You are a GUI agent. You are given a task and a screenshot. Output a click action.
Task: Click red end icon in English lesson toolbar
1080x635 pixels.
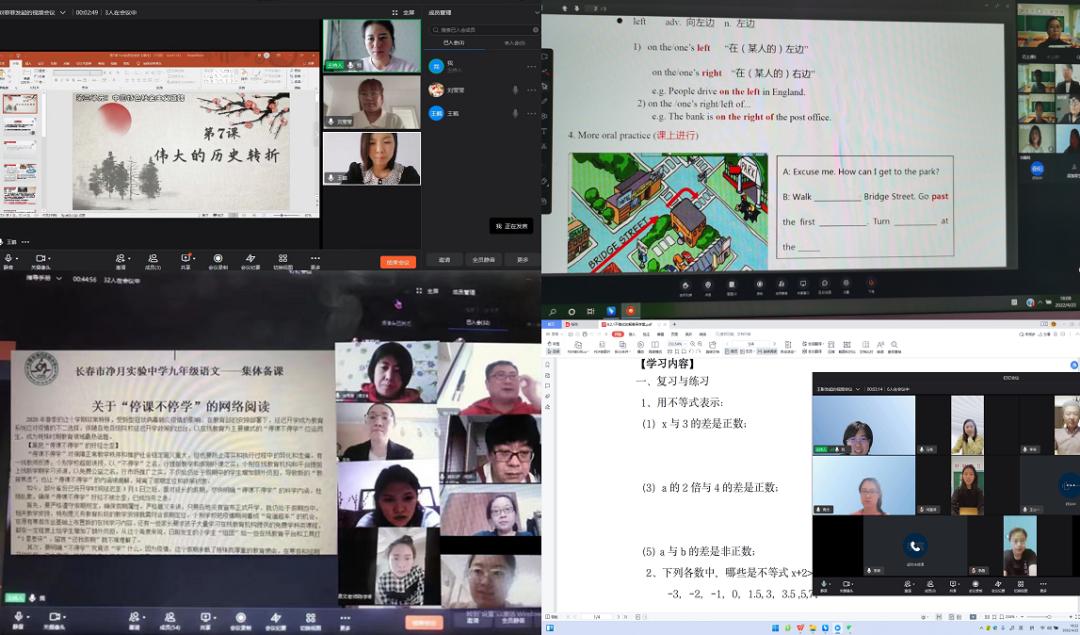pos(871,283)
